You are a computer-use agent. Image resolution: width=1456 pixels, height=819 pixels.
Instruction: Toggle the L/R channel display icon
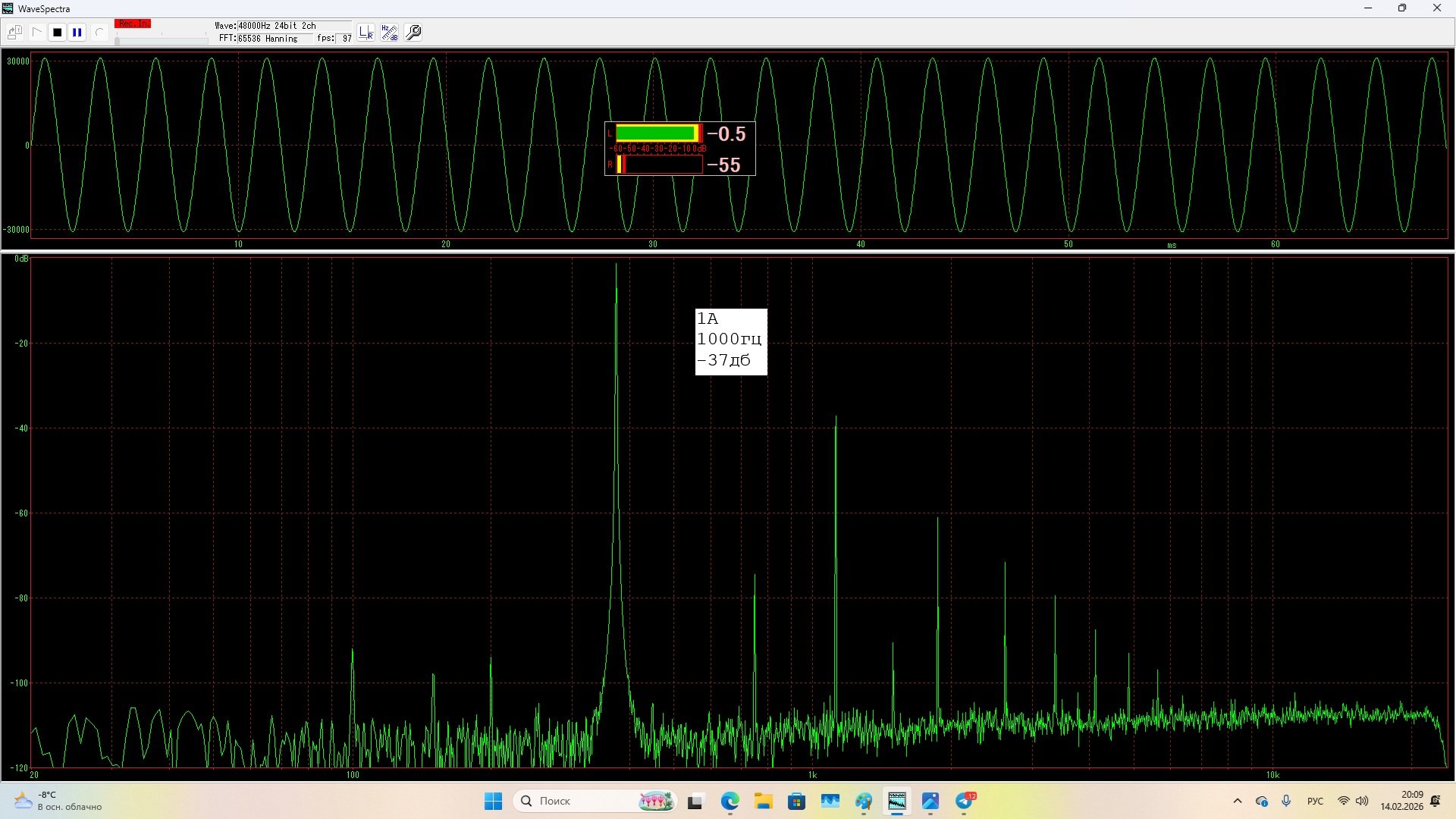tap(366, 33)
